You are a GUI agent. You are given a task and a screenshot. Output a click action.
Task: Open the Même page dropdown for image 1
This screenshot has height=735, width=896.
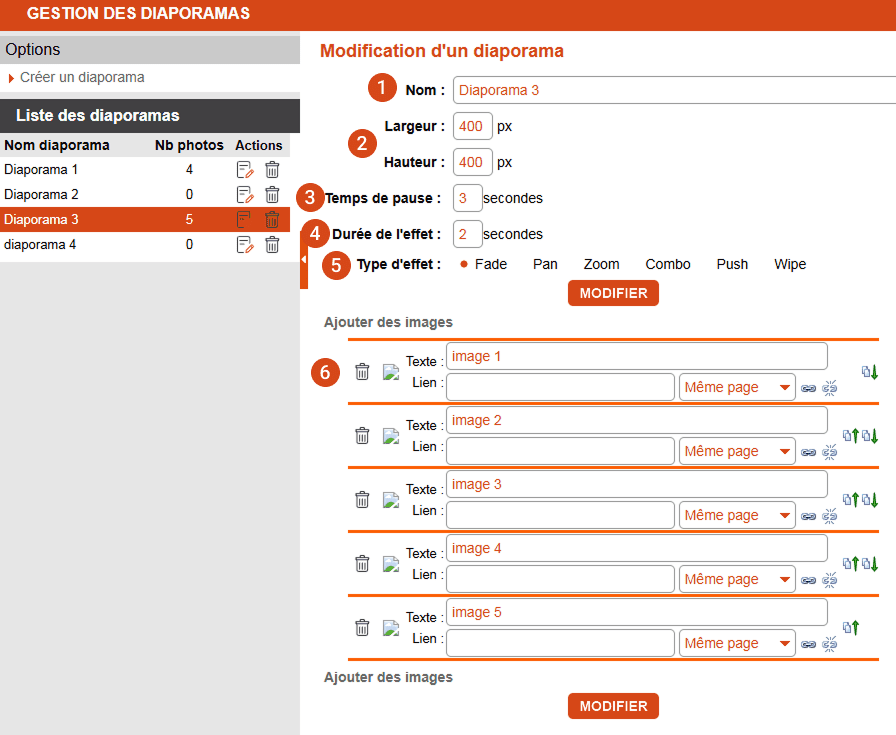click(x=737, y=388)
